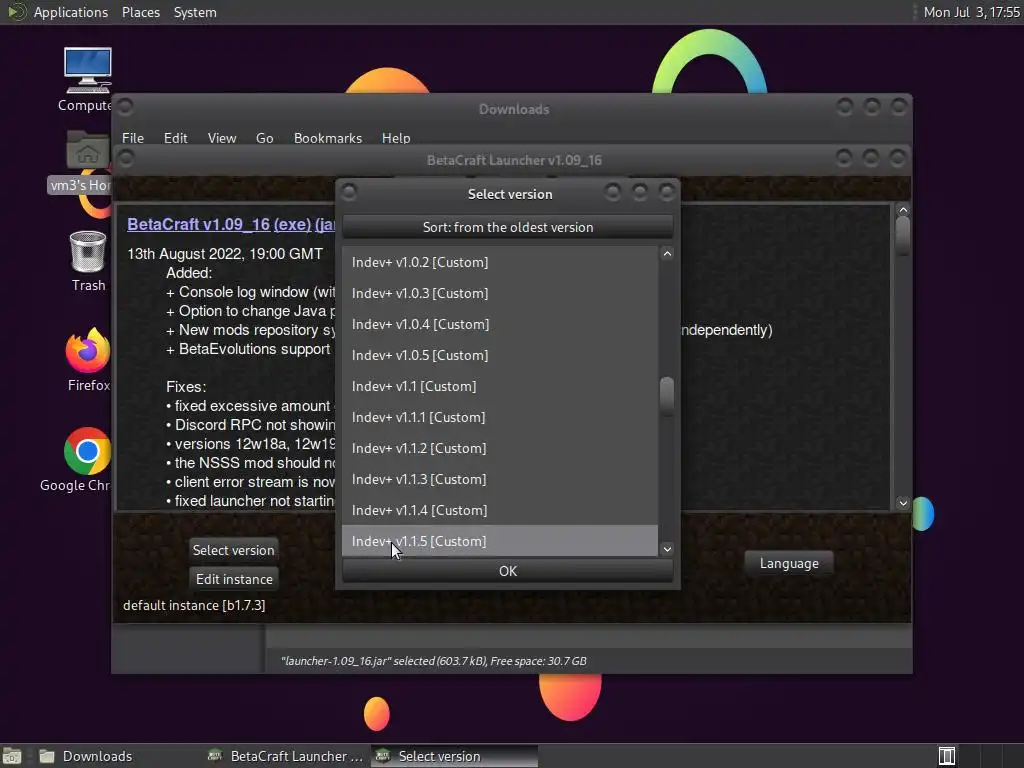
Task: Click changelog panel scroll down arrow
Action: 903,503
